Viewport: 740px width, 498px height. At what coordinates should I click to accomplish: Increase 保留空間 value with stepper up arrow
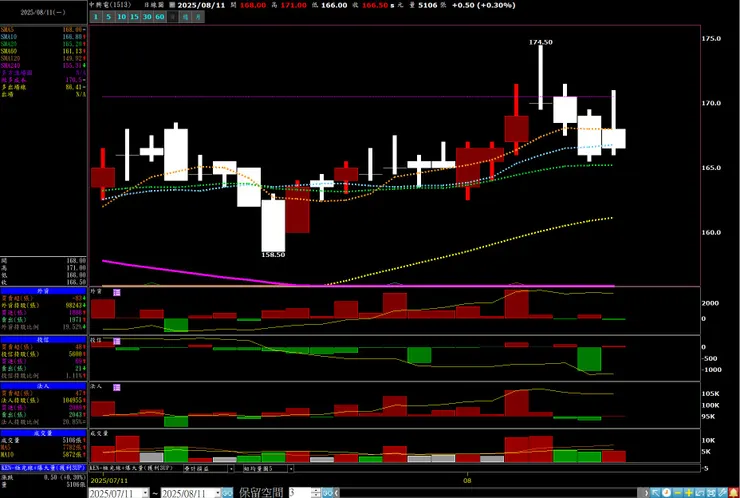point(316,490)
